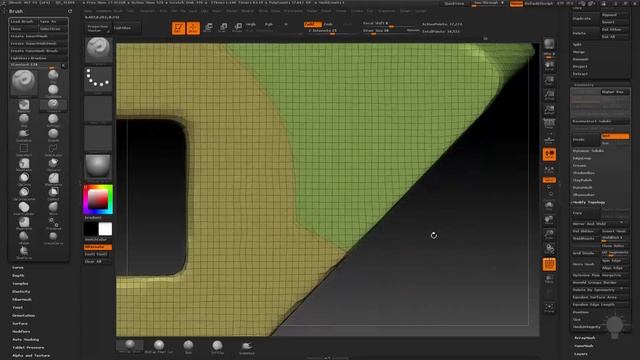
Task: Click the Lightbox Brushes button
Action: tap(38, 58)
